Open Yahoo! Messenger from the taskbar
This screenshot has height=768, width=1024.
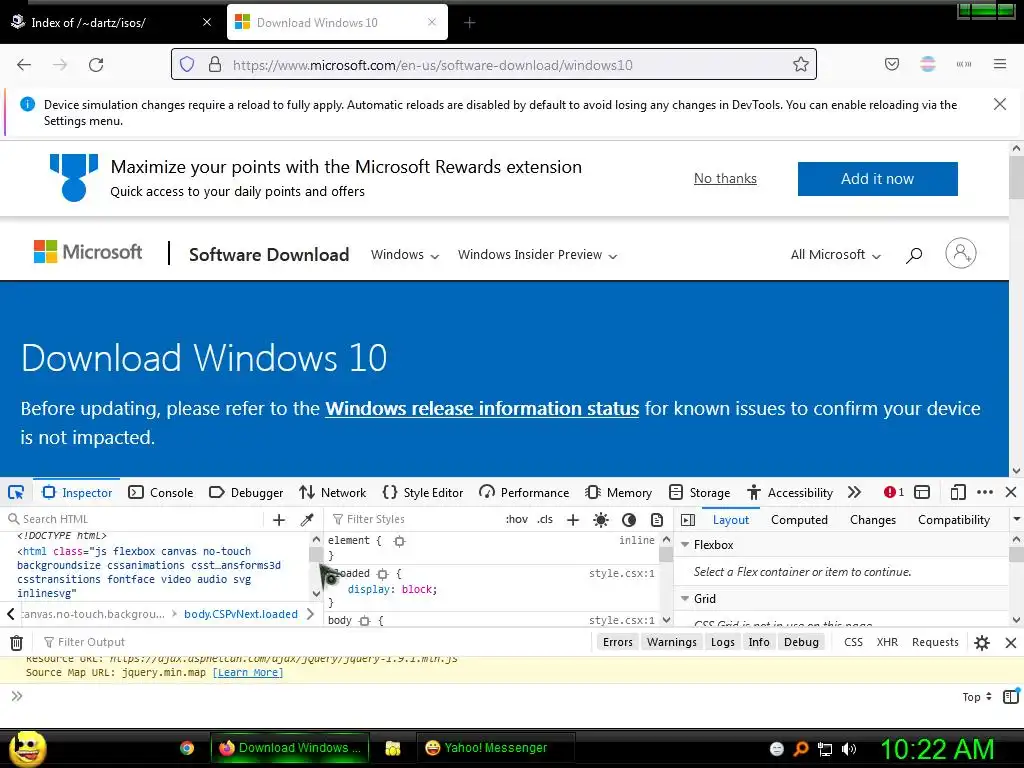click(495, 748)
